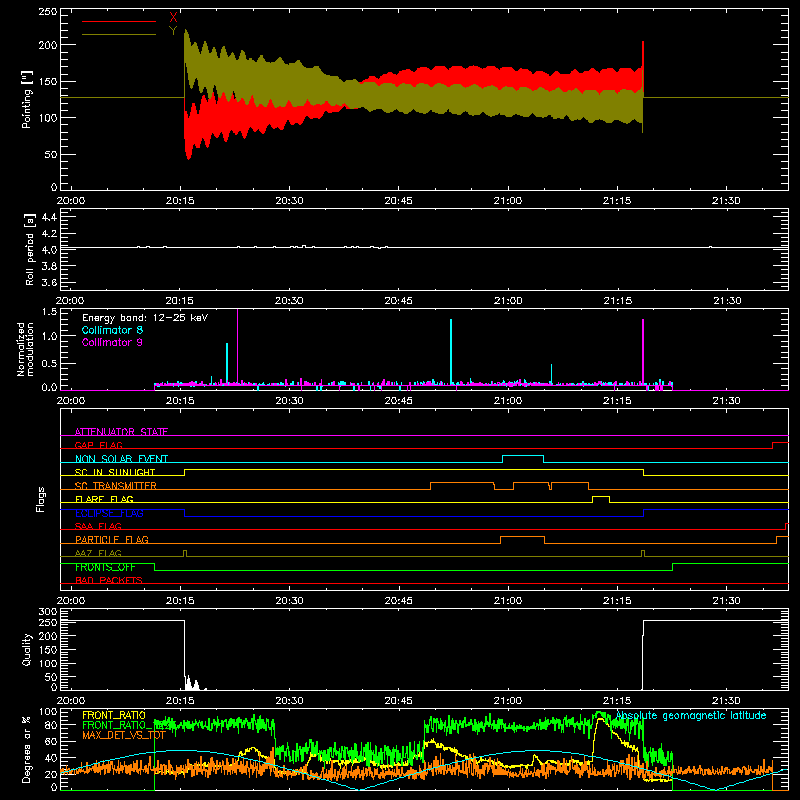
Task: Click the SC_IN_SUNLIGHT flag label
Action: [115, 472]
